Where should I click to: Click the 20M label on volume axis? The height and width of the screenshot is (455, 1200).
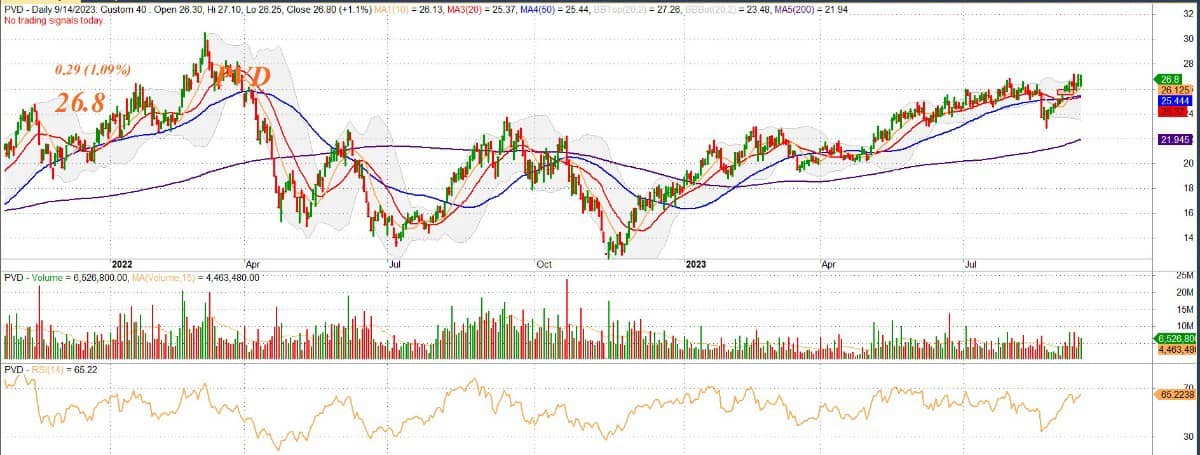coord(1184,291)
